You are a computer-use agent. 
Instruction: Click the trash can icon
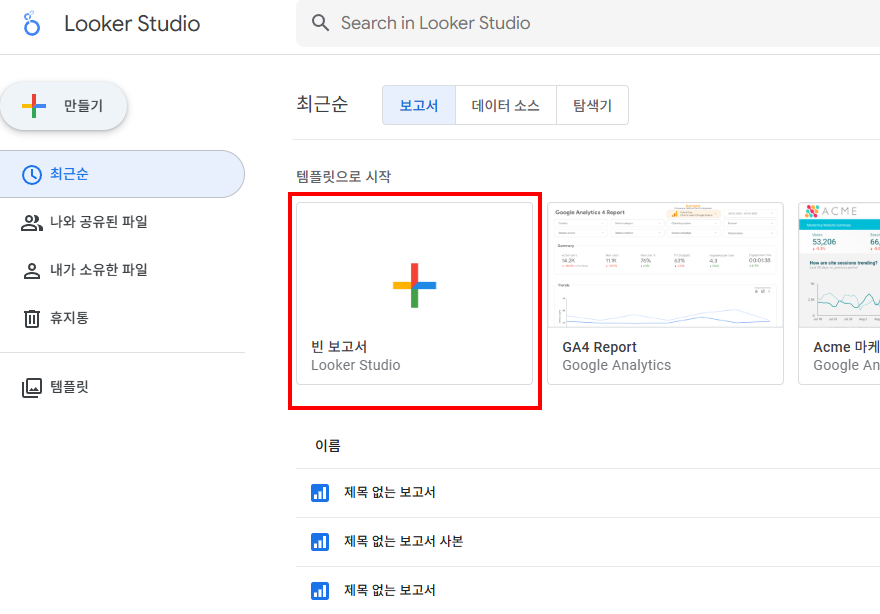coord(31,318)
